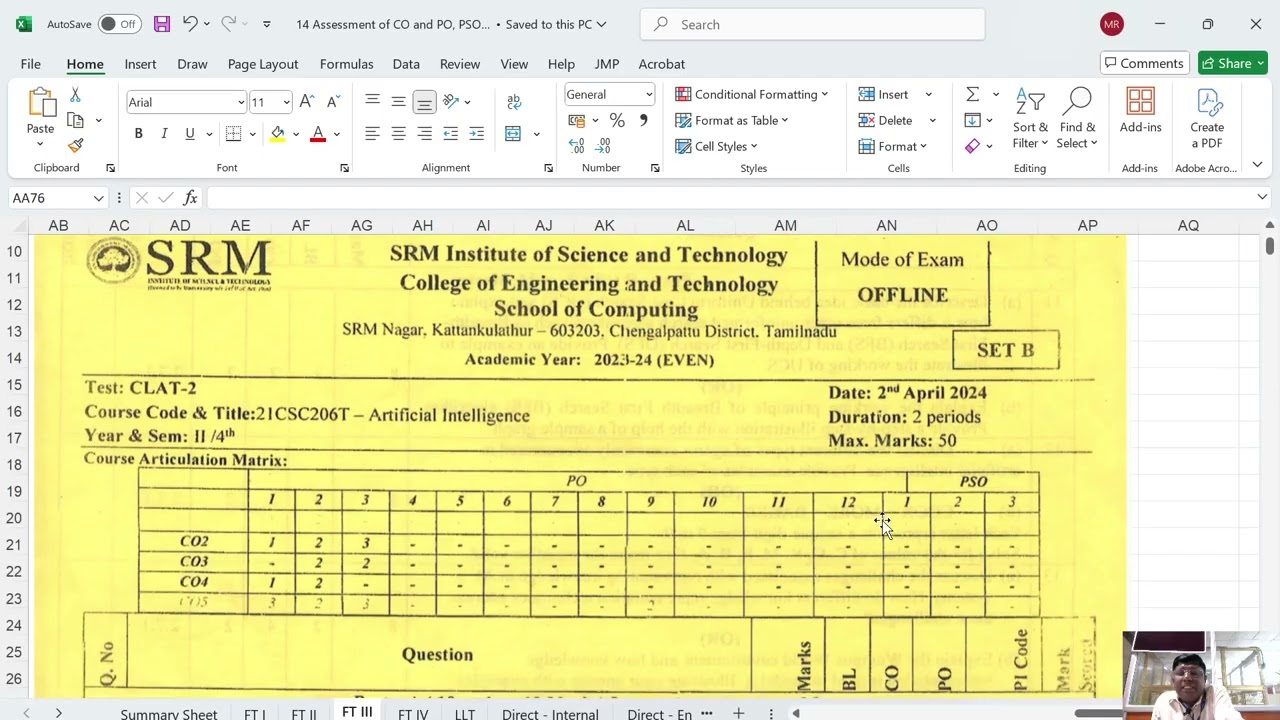This screenshot has width=1280, height=720.
Task: Toggle the AutoSave switch
Action: point(119,24)
